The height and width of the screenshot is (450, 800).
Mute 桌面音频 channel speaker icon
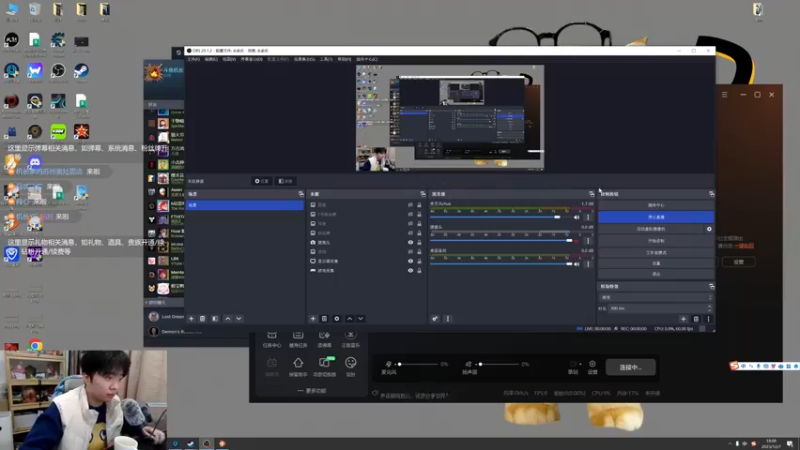pos(577,264)
